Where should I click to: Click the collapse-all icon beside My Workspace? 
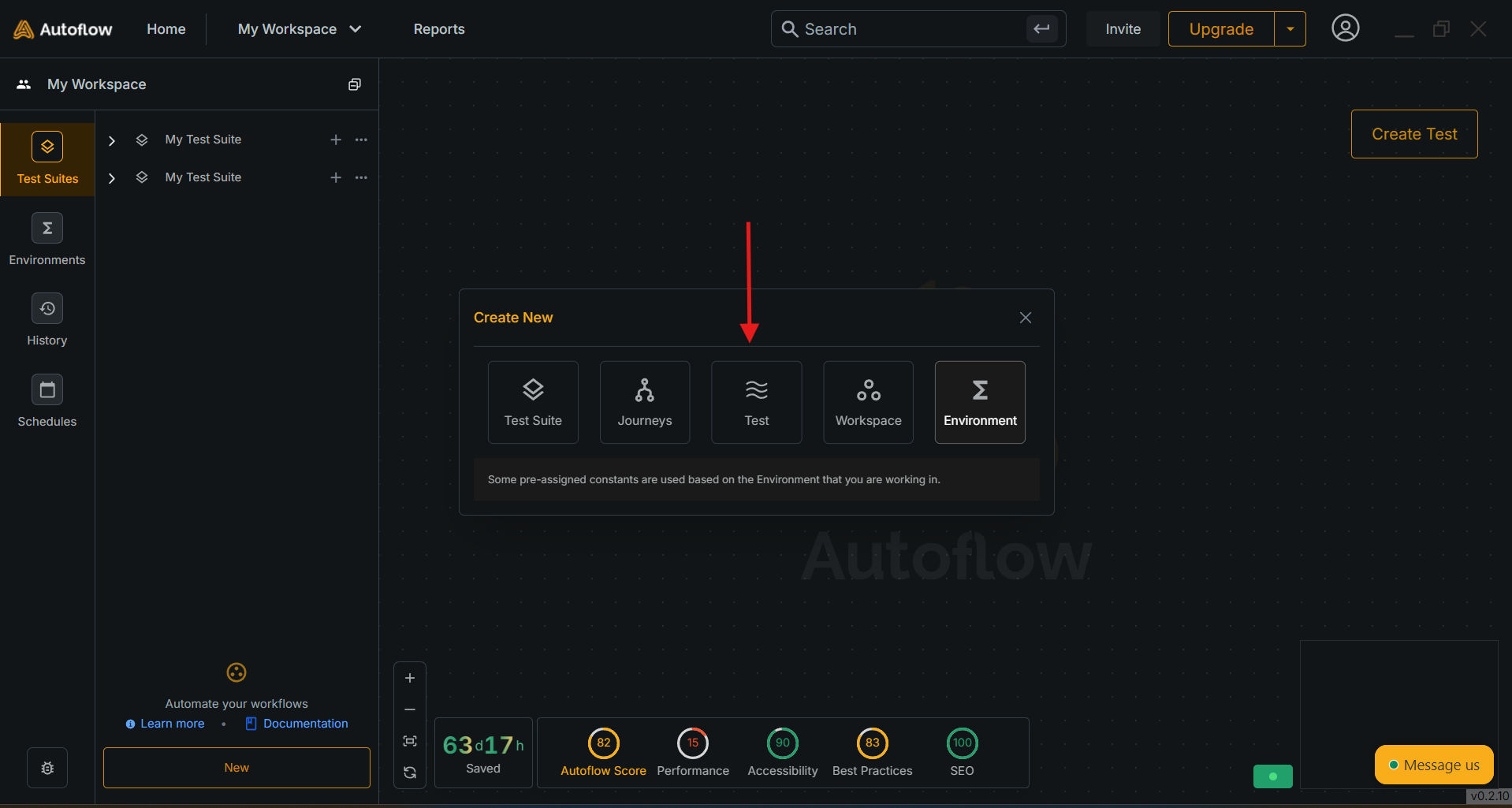pos(355,84)
